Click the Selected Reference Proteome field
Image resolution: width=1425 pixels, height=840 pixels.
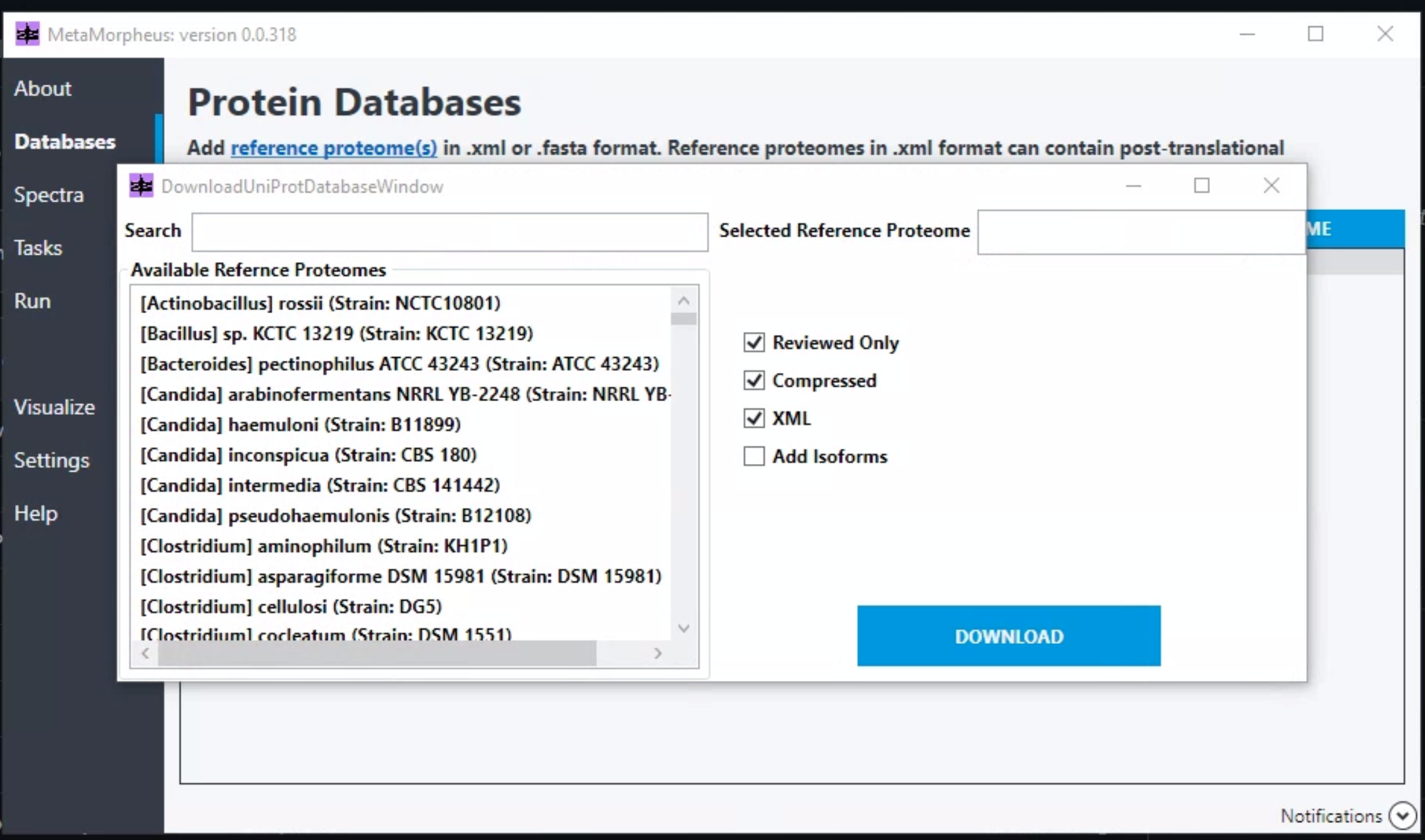tap(1139, 231)
